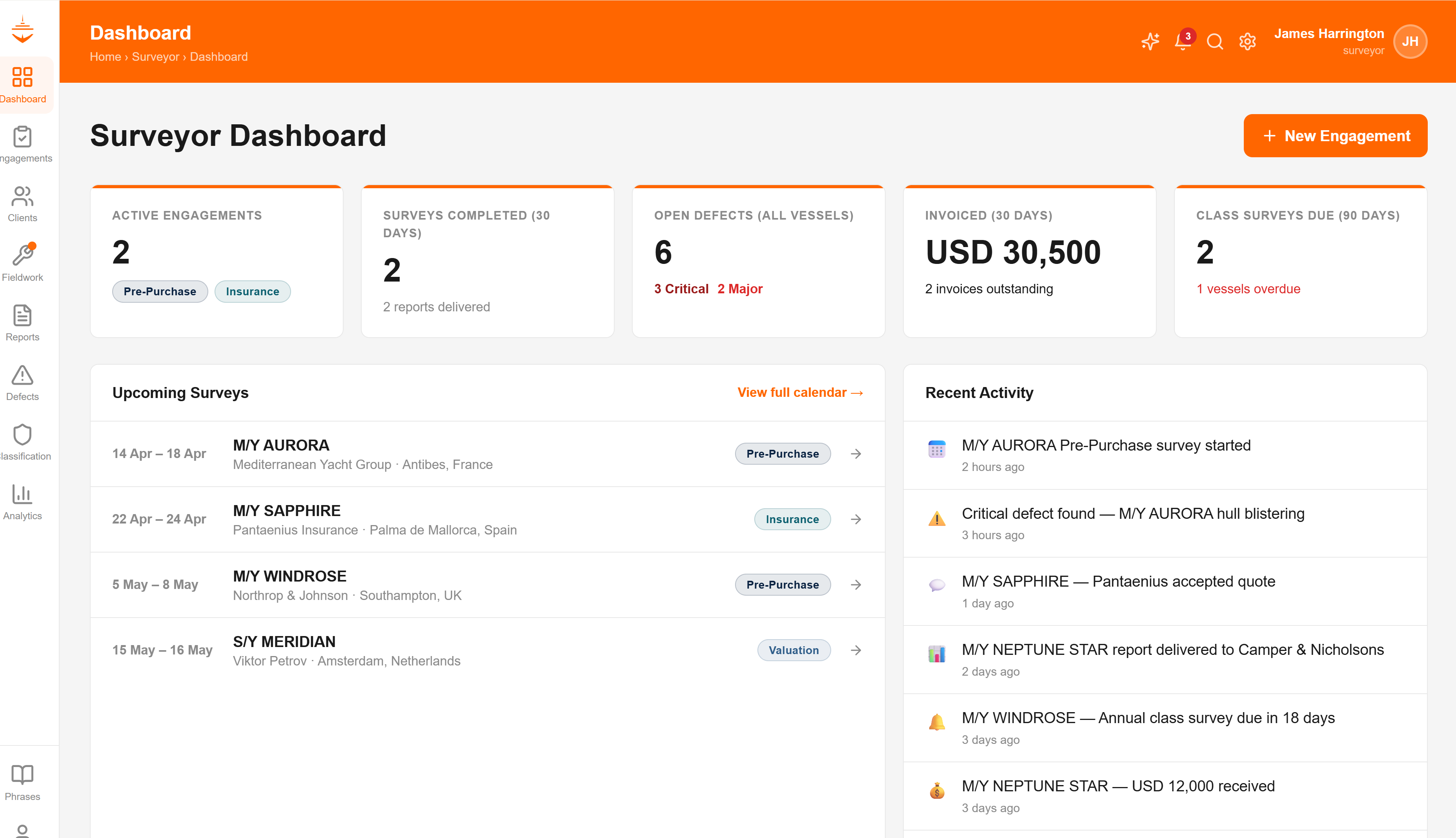1456x838 pixels.
Task: Open the notifications bell icon
Action: pyautogui.click(x=1183, y=42)
